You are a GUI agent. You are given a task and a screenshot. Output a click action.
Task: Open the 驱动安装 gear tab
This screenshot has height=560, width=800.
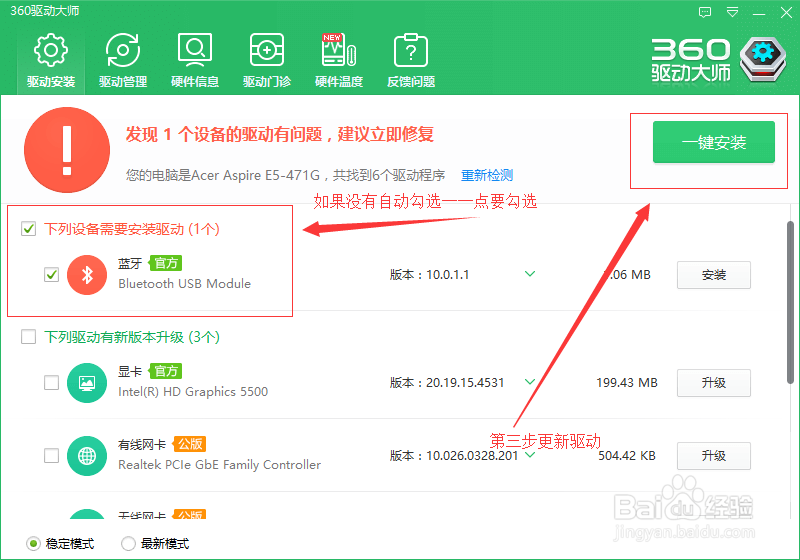pyautogui.click(x=51, y=60)
